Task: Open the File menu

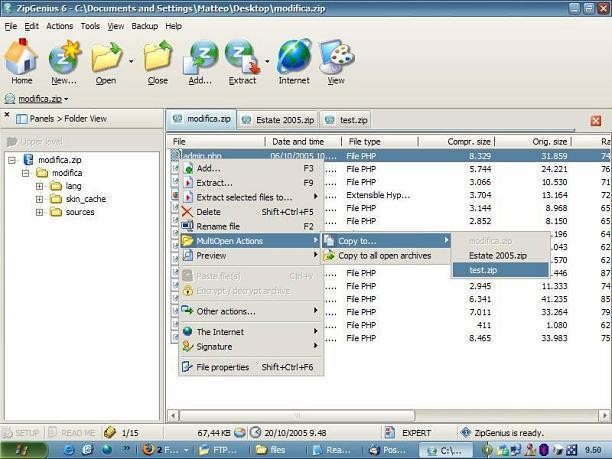Action: click(x=11, y=26)
